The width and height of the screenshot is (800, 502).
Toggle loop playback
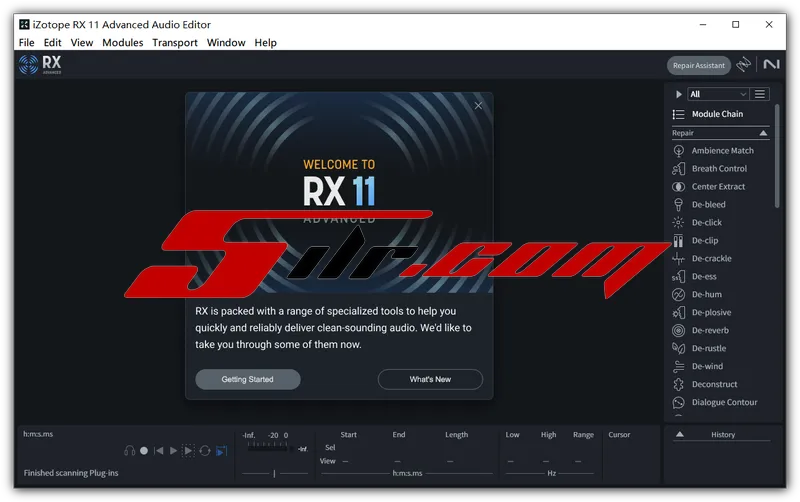click(205, 451)
